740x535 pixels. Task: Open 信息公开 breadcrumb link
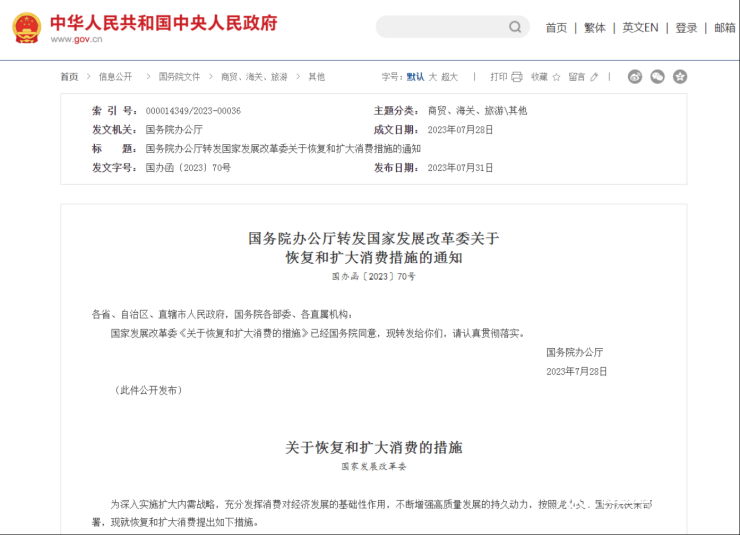pos(115,77)
